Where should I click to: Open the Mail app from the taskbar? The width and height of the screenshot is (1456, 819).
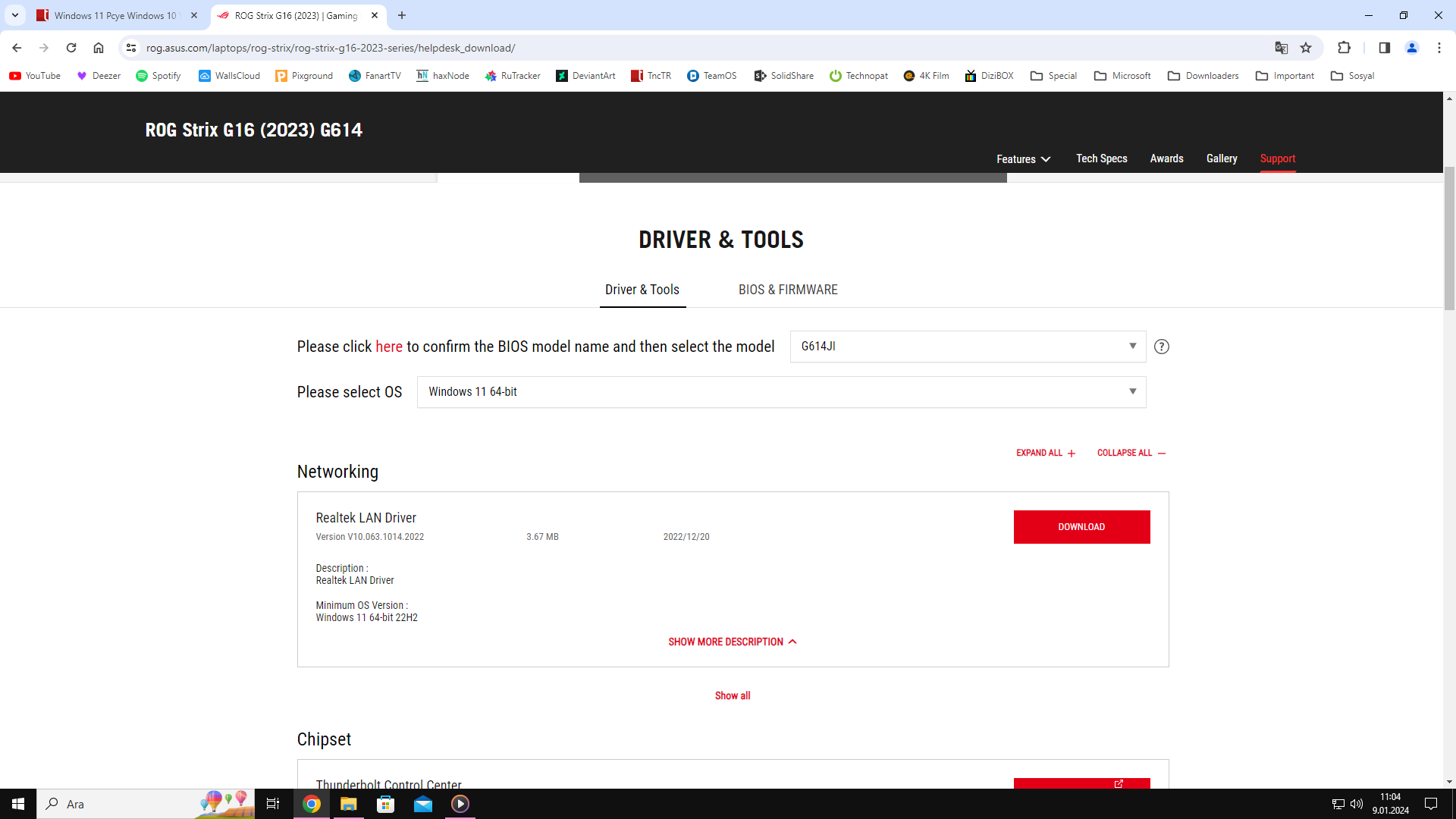tap(423, 804)
